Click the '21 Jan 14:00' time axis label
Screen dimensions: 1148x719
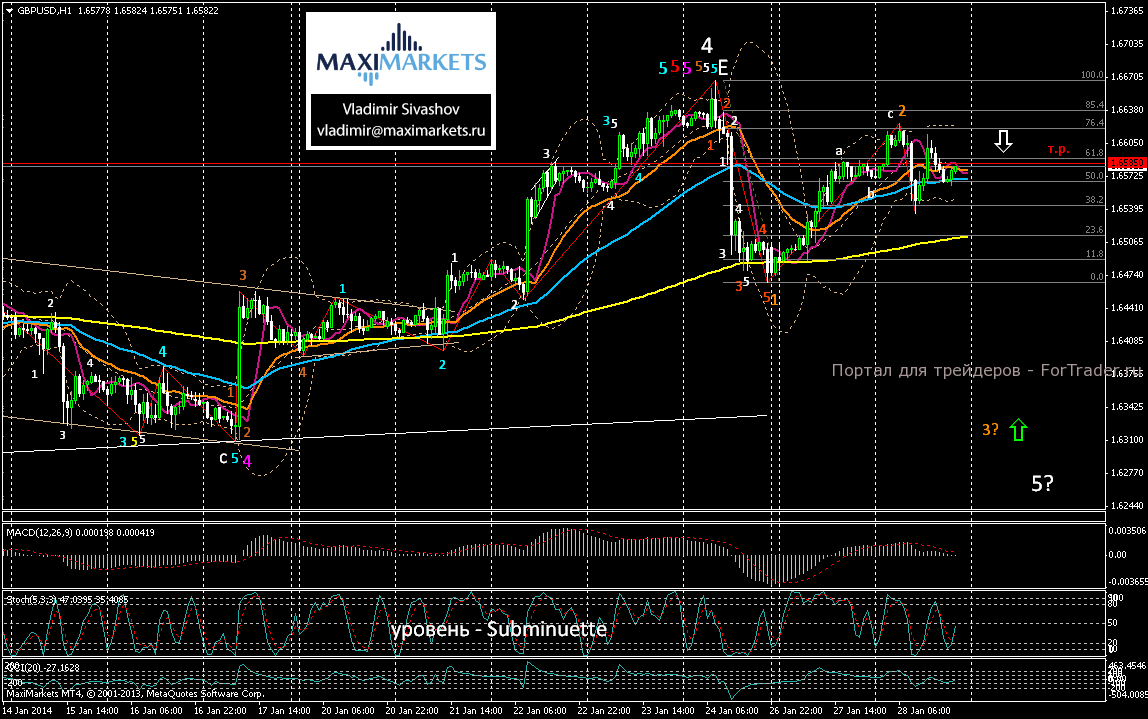(x=476, y=710)
